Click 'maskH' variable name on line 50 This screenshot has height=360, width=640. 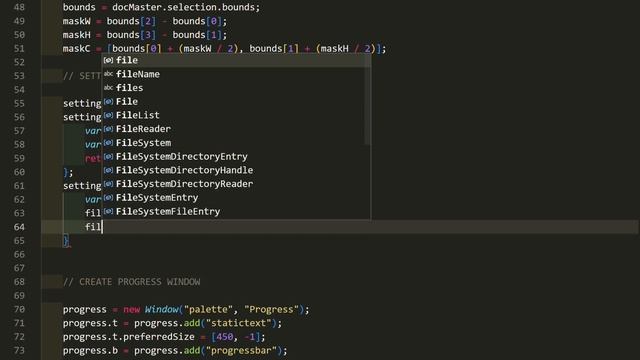click(x=76, y=35)
